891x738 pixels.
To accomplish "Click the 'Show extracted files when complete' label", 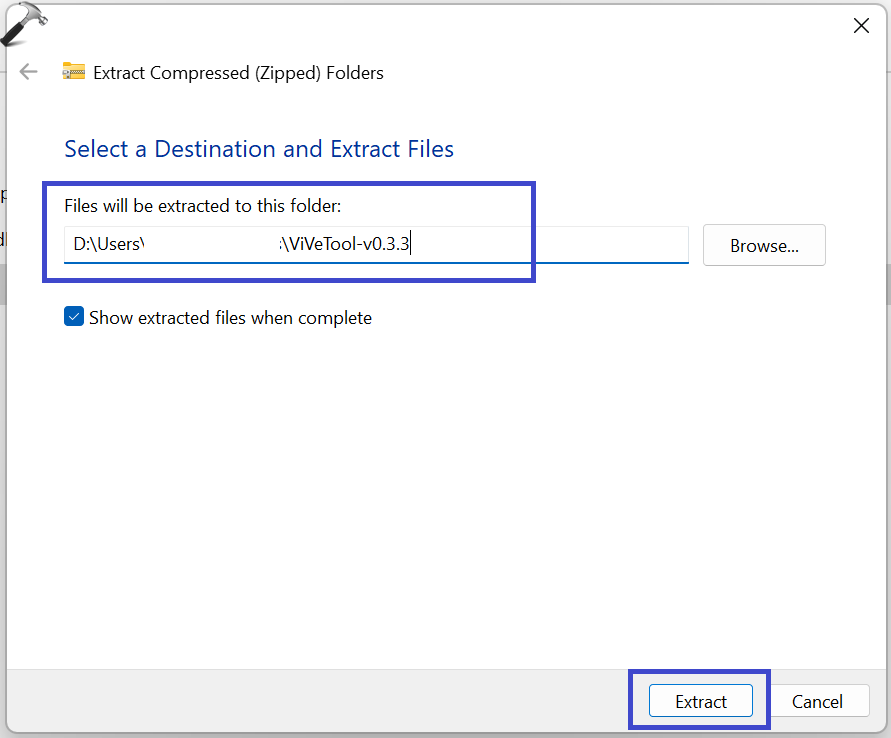I will tap(230, 318).
